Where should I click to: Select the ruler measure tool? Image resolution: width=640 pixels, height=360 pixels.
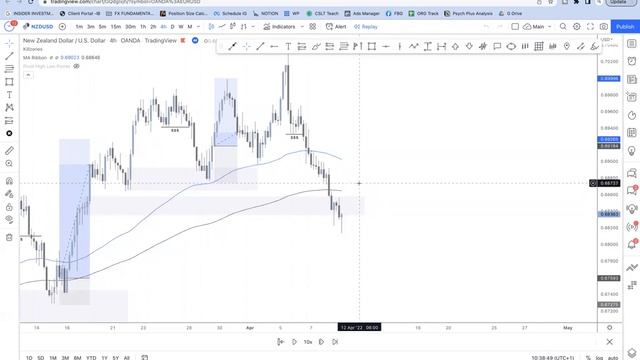(x=9, y=151)
